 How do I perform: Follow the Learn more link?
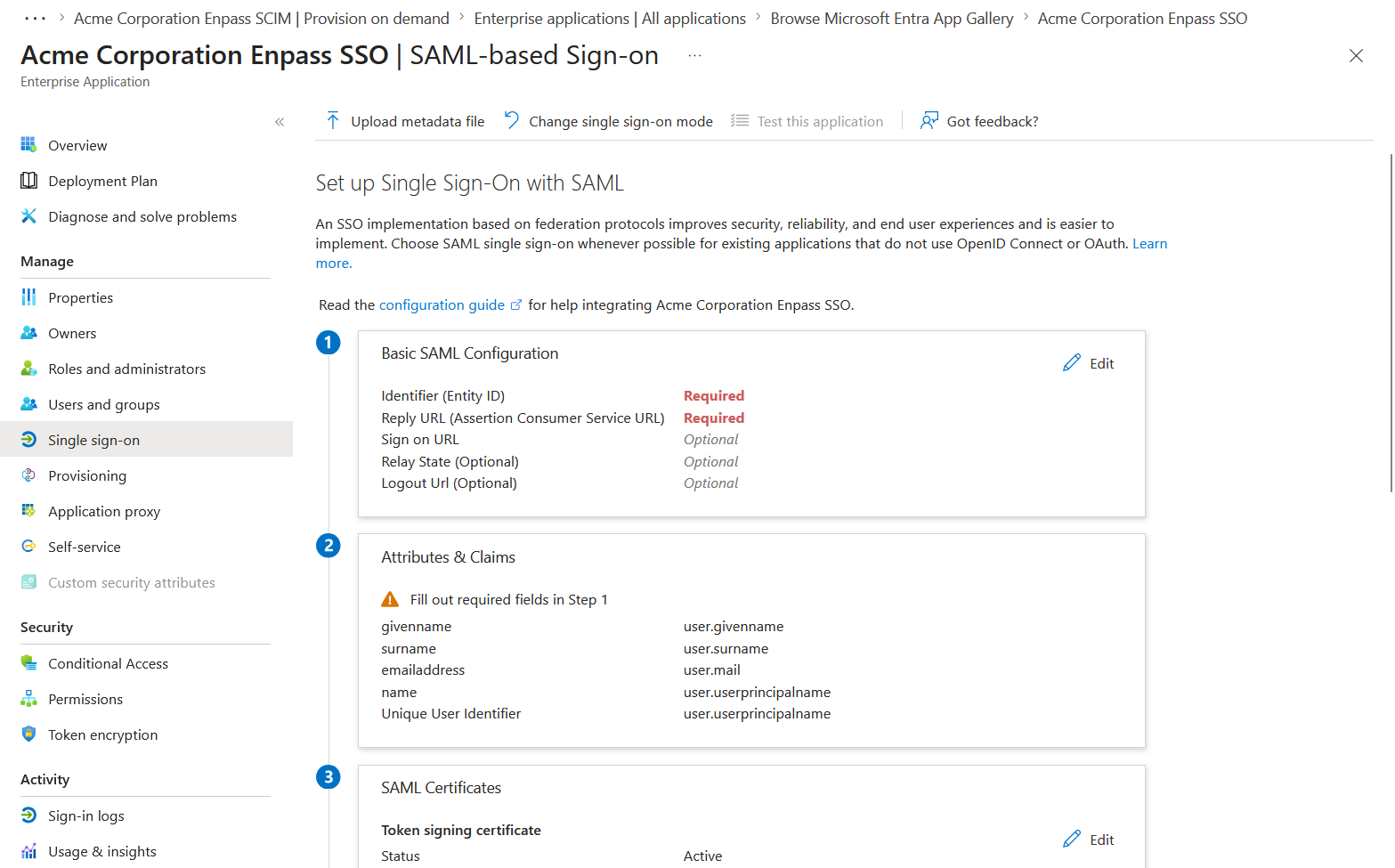click(1149, 244)
